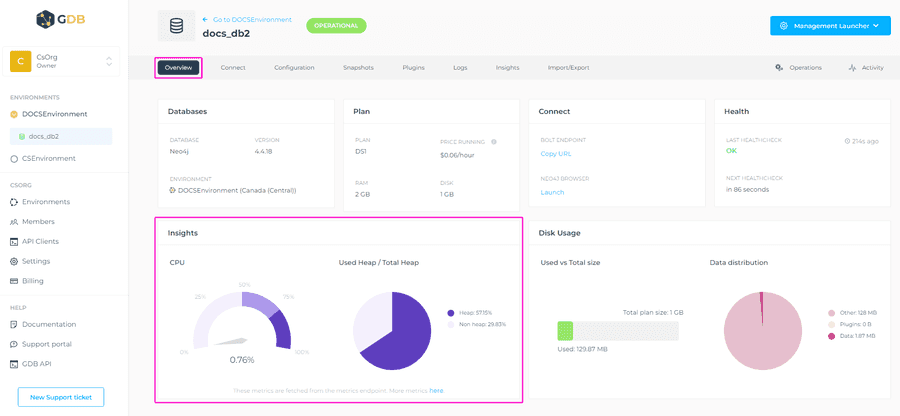
Task: Open the Management Launcher dropdown
Action: pos(830,26)
